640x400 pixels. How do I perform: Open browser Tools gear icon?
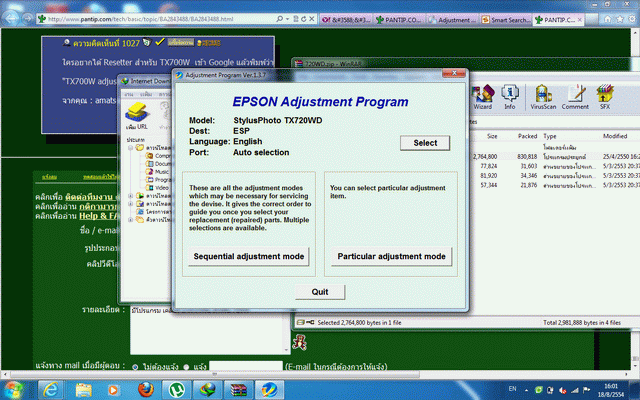[632, 19]
